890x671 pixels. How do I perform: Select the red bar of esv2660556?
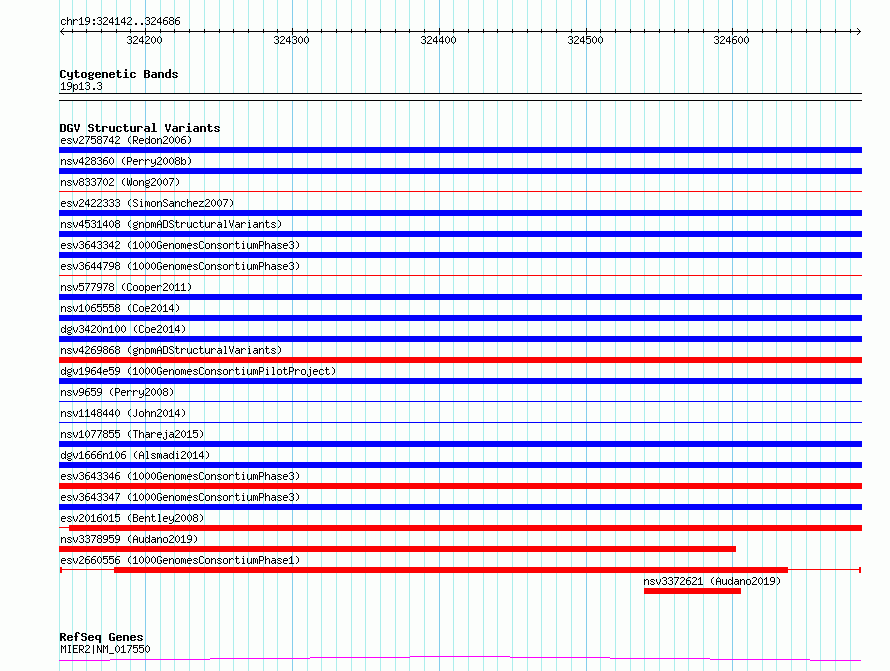[451, 570]
